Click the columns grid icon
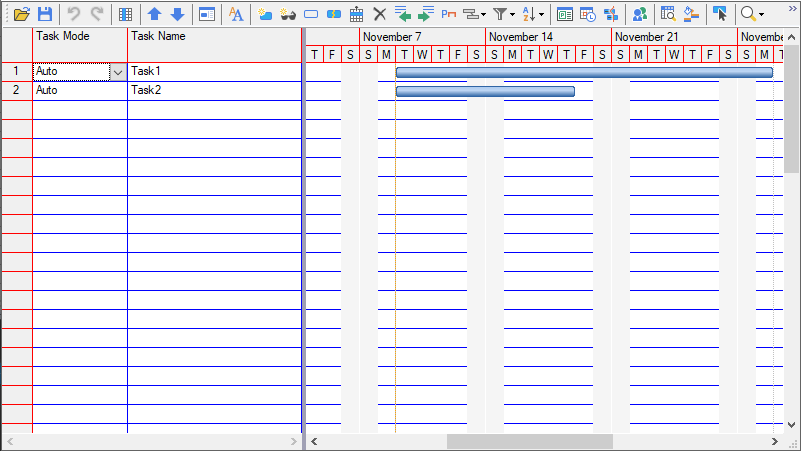 125,14
